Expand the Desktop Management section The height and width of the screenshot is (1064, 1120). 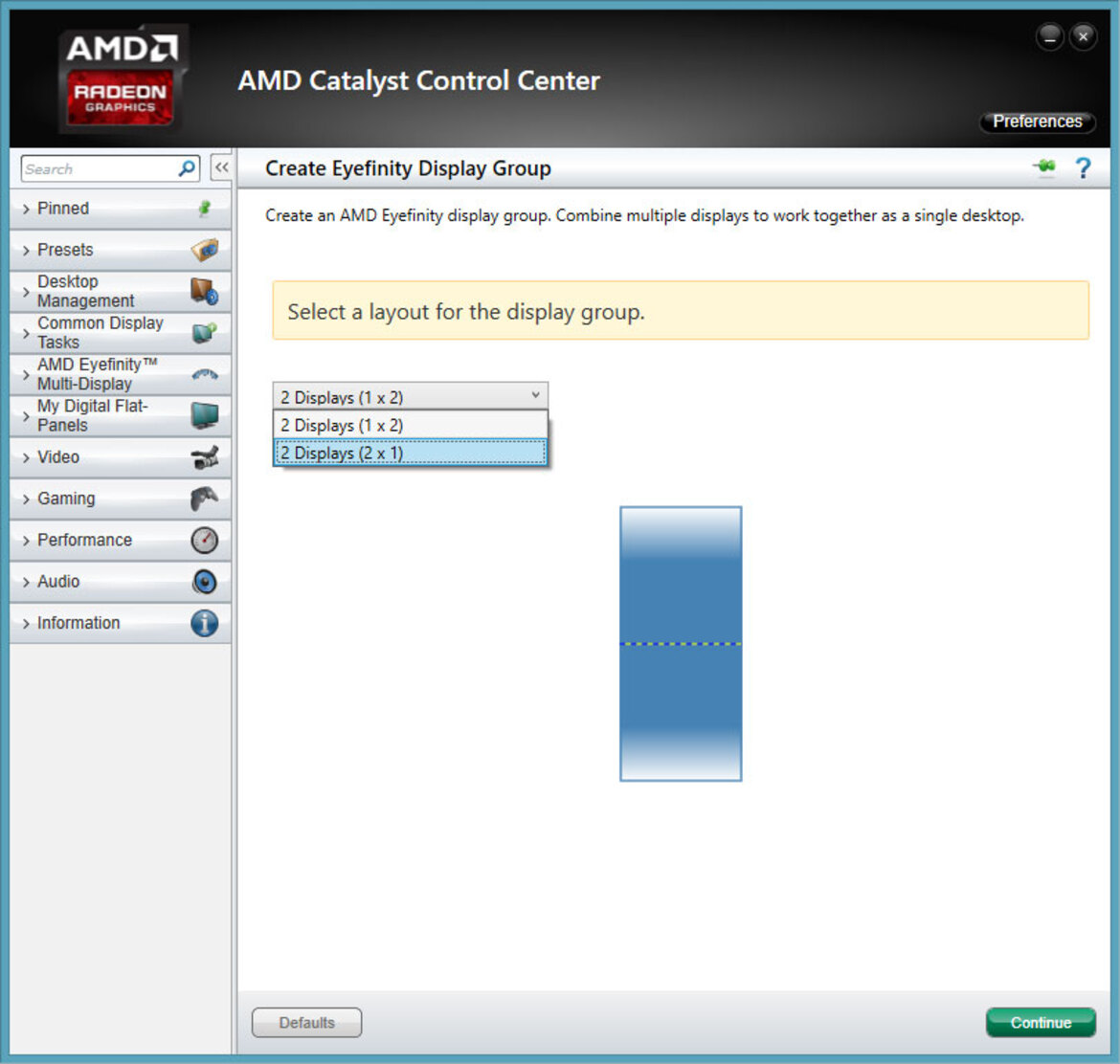coord(120,291)
